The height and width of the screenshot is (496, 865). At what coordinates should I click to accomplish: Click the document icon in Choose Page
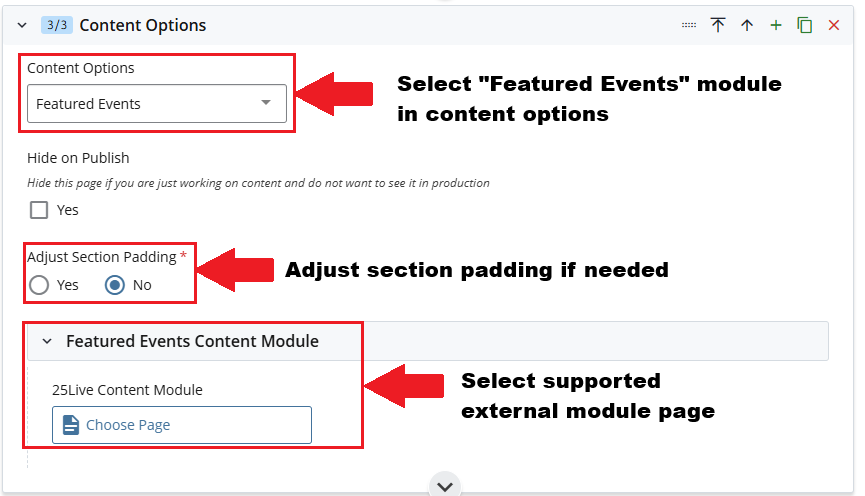click(71, 425)
